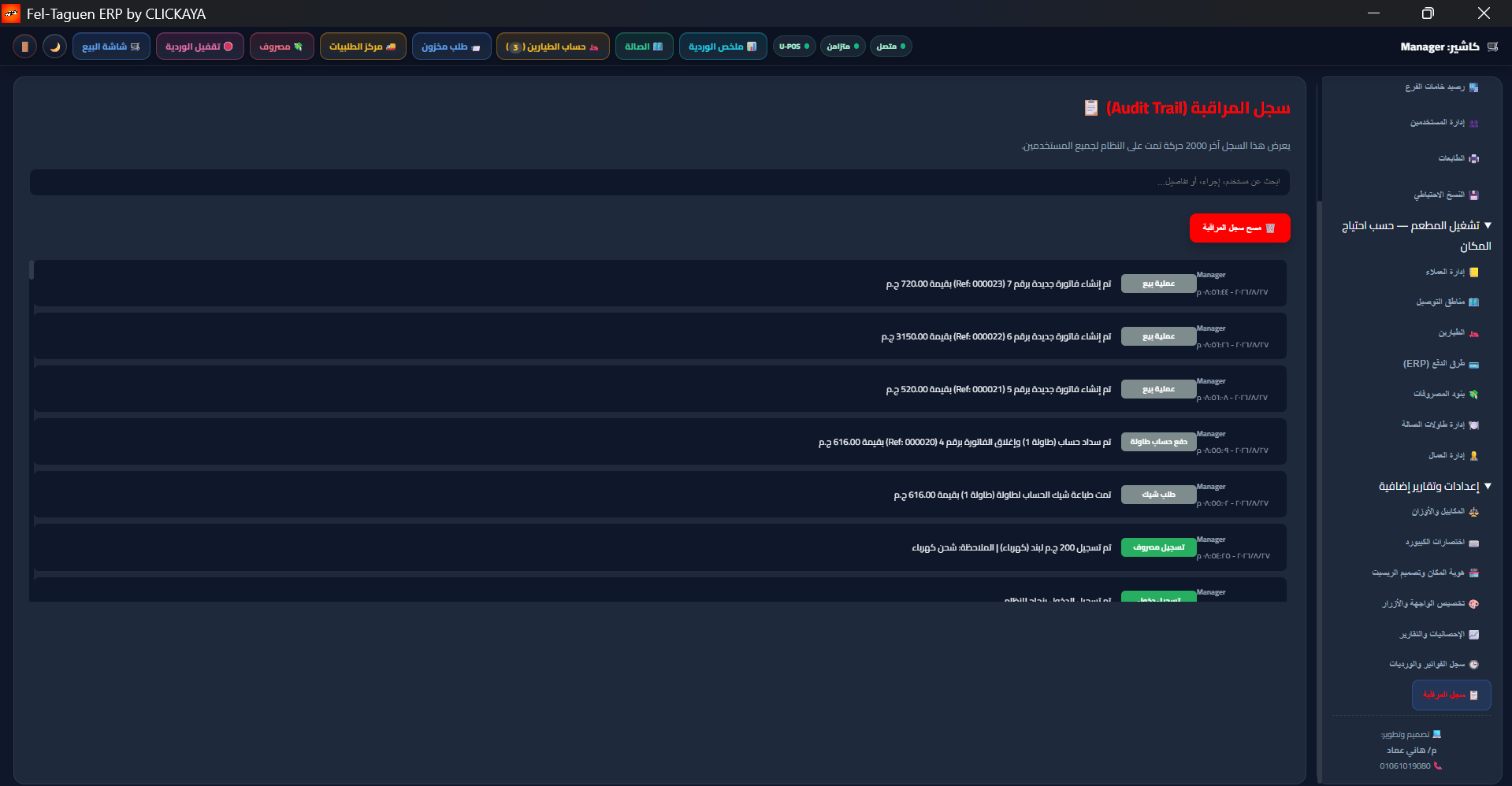
Task: Select log entry for invoice Ref: 000023
Action: [660, 284]
